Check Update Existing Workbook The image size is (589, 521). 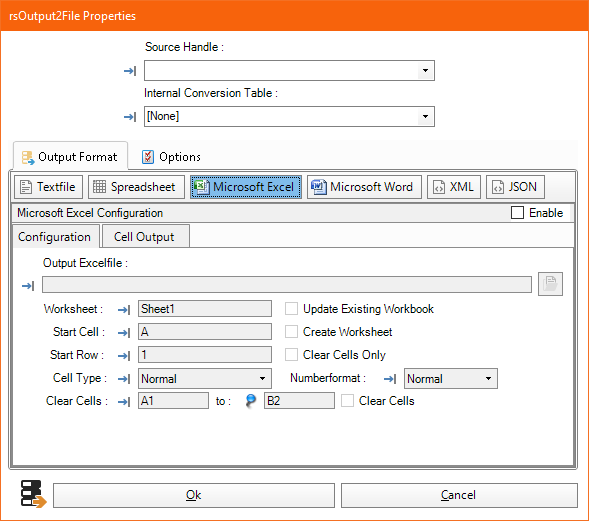tap(291, 309)
